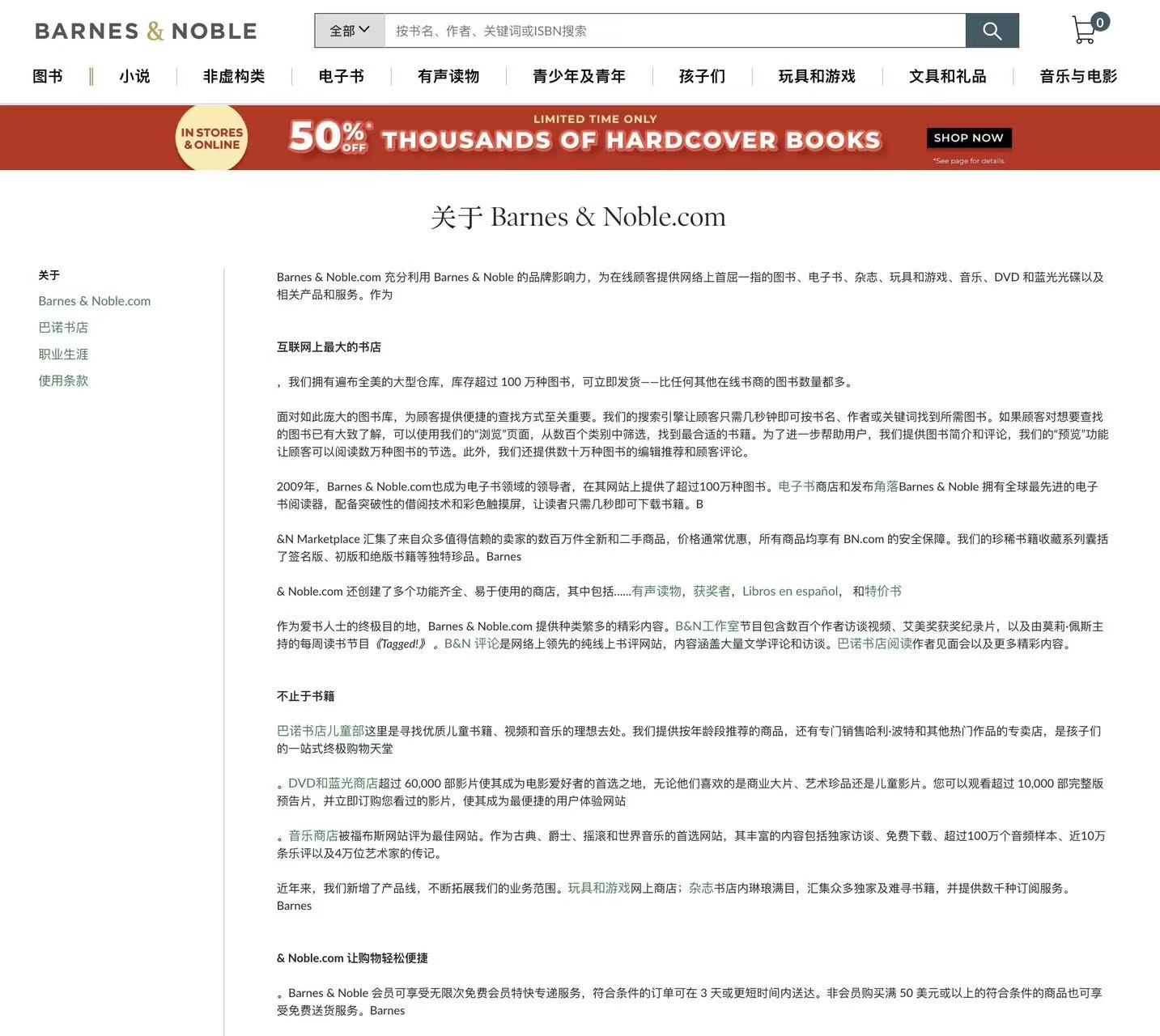Click the search input field
Image resolution: width=1160 pixels, height=1036 pixels.
coord(673,31)
